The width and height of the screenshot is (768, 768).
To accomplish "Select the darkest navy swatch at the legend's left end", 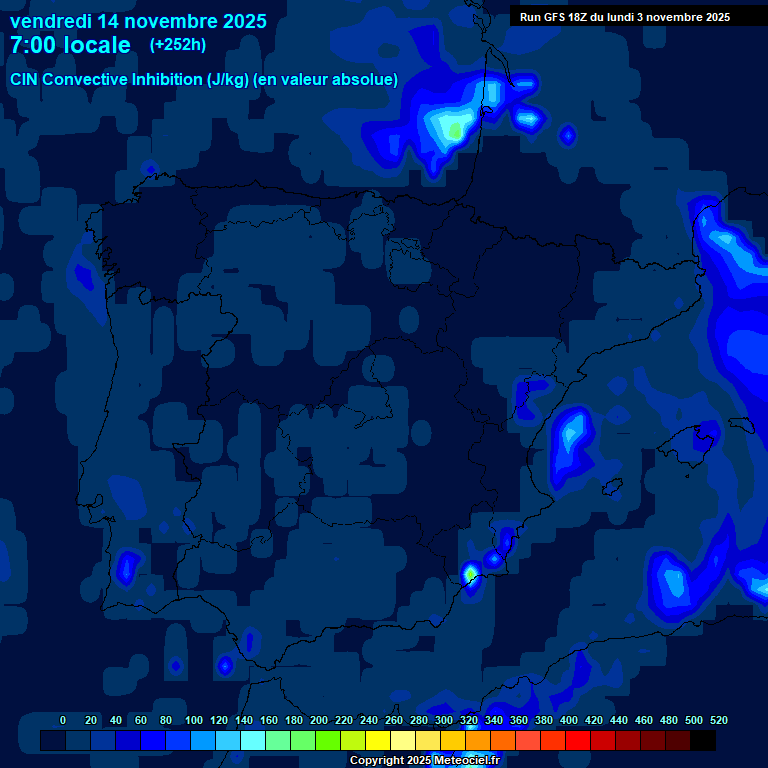I will 53,740.
